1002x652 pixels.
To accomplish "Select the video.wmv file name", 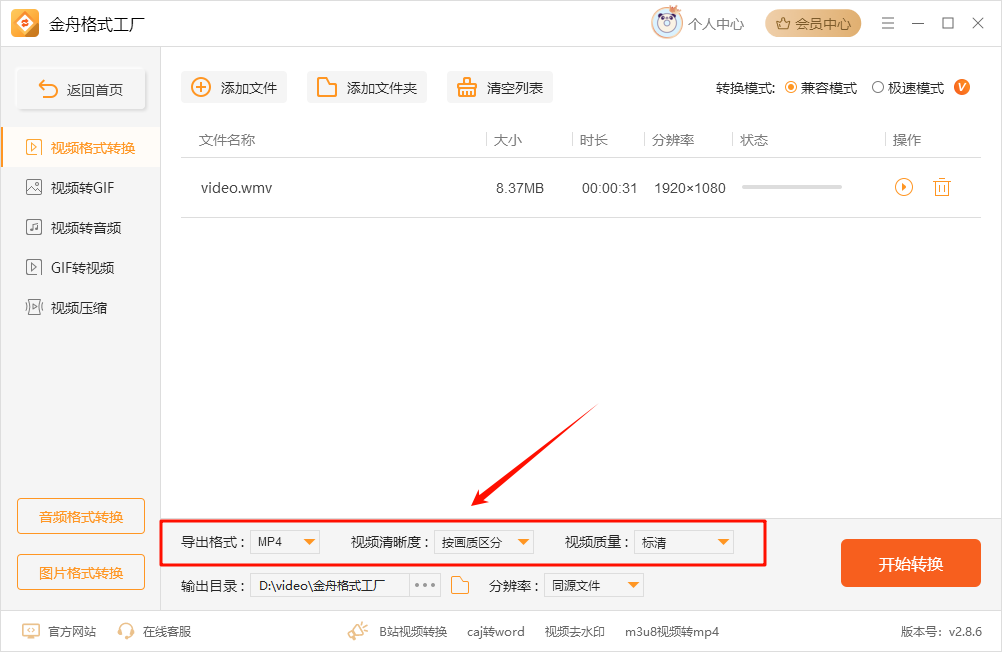I will [236, 188].
